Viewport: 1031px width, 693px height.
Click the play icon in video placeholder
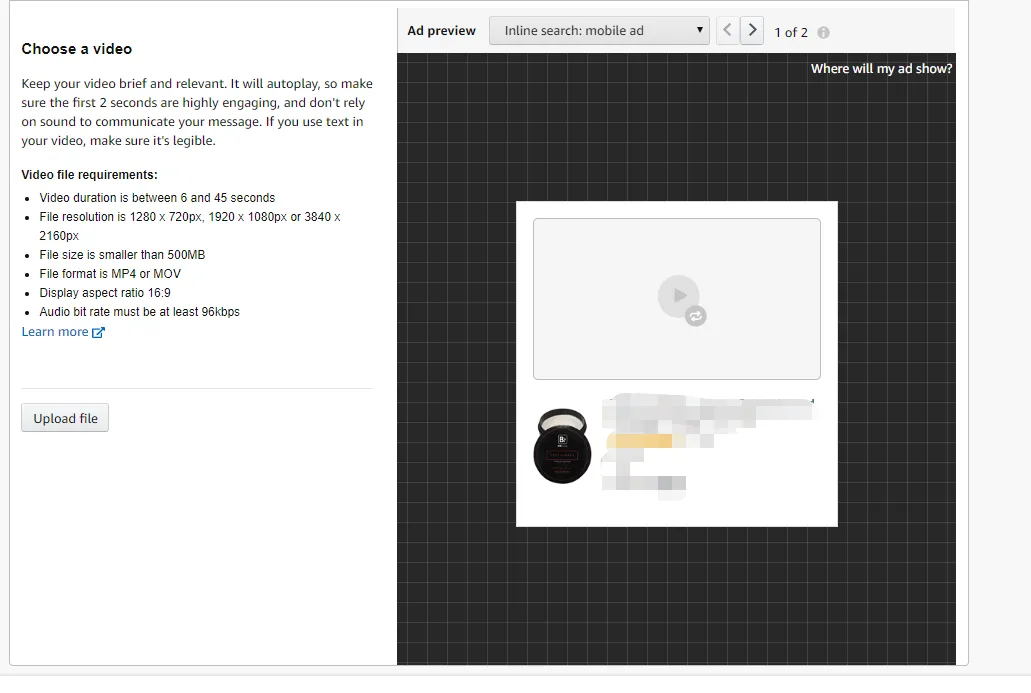pos(679,296)
